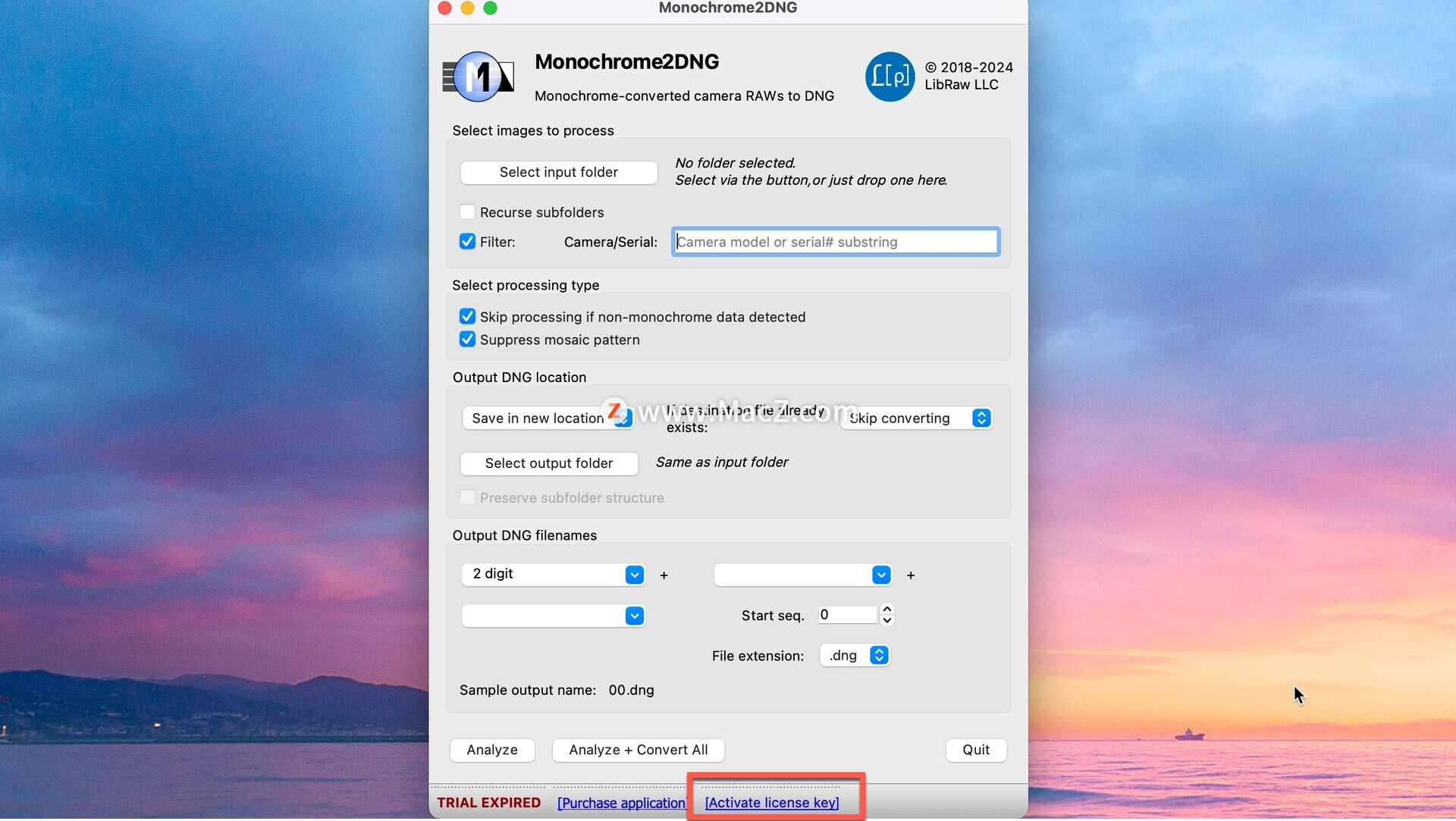Untick the Filter checkbox

click(x=467, y=241)
